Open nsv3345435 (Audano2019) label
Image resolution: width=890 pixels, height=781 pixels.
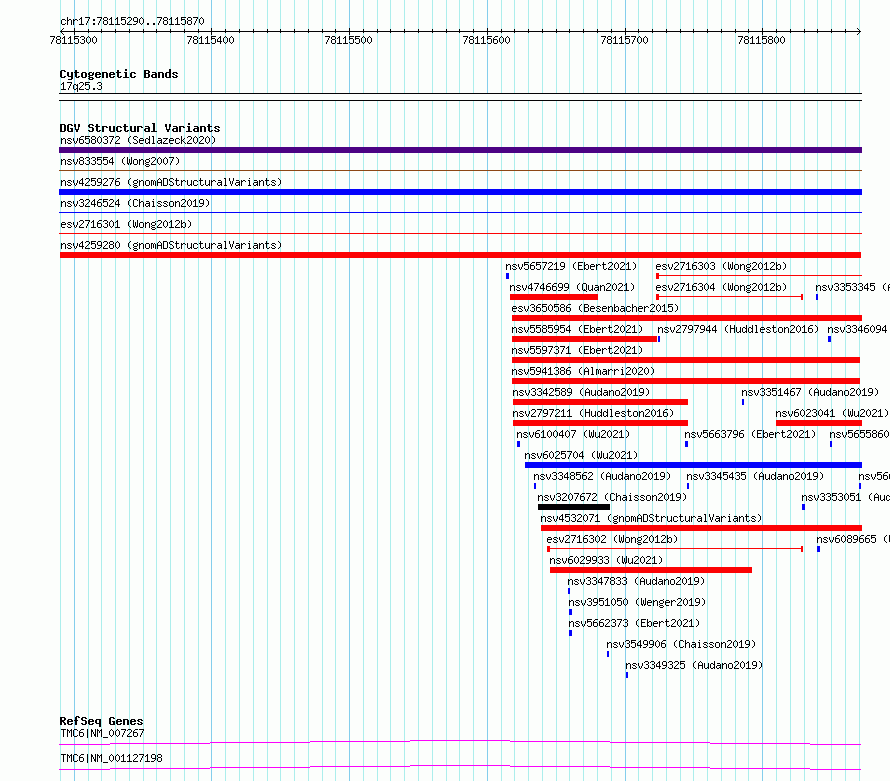click(x=755, y=476)
